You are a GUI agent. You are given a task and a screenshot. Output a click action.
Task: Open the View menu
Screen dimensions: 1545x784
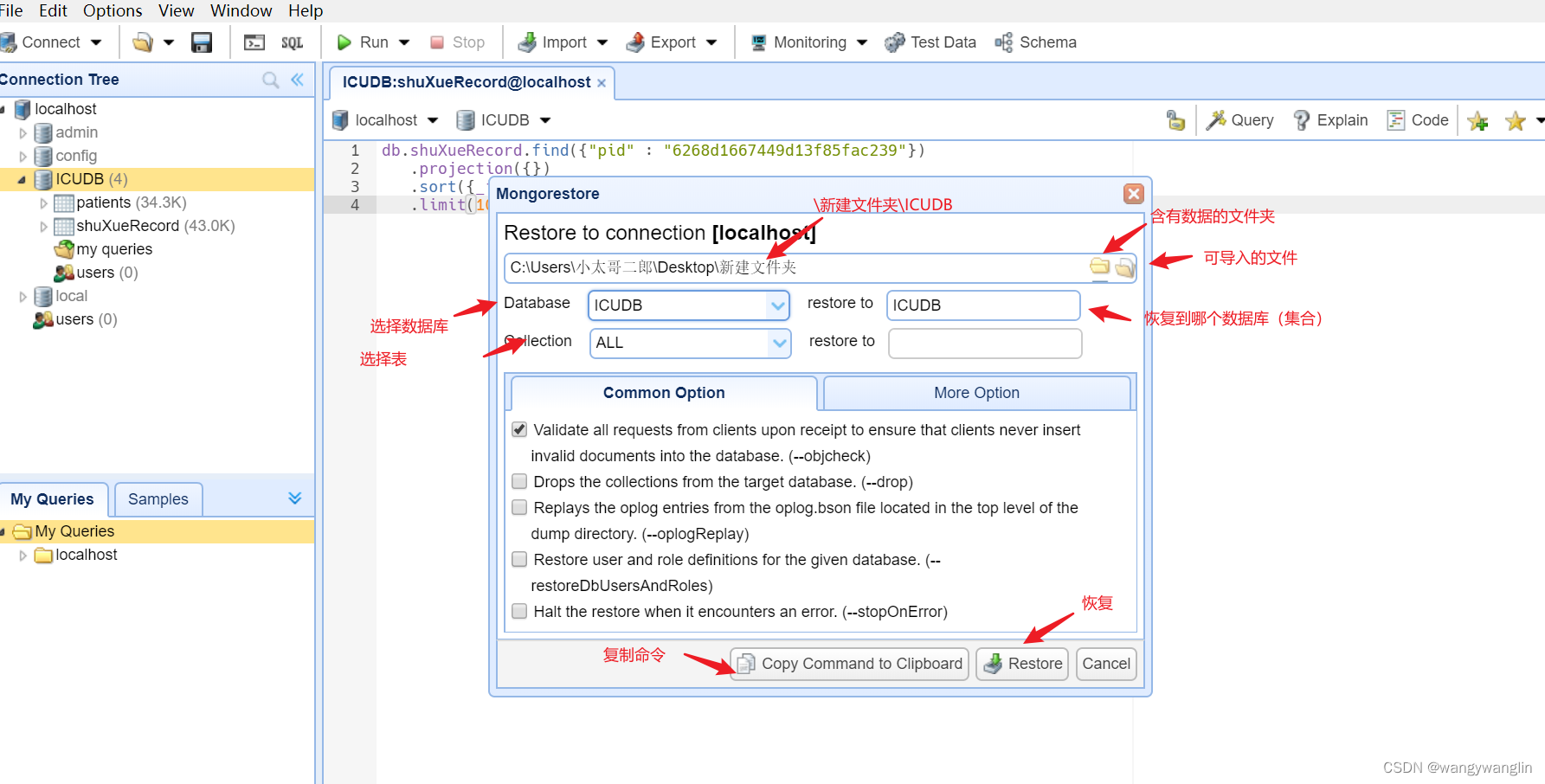[x=177, y=10]
